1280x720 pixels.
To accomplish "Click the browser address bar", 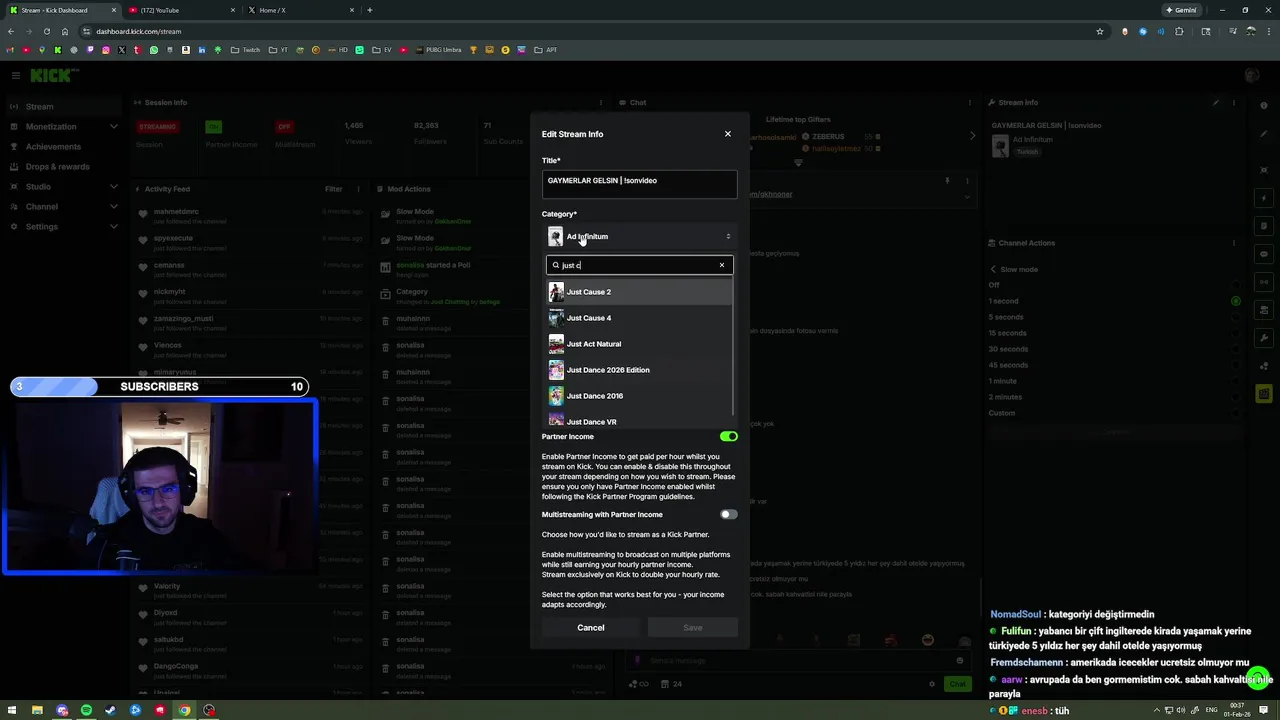I will [590, 31].
